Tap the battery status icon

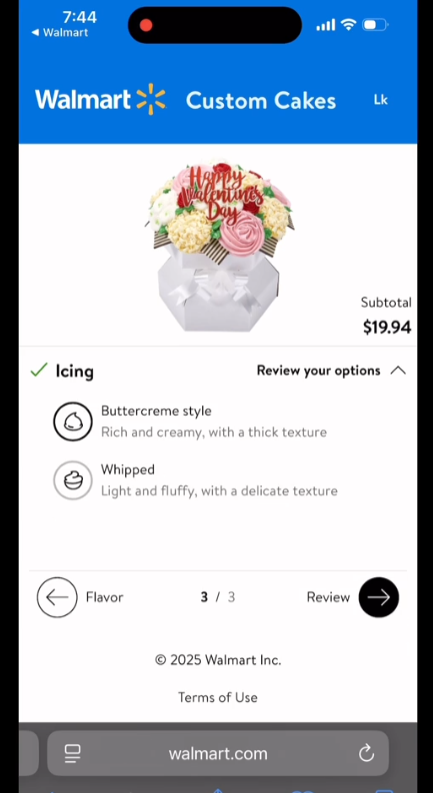click(375, 25)
